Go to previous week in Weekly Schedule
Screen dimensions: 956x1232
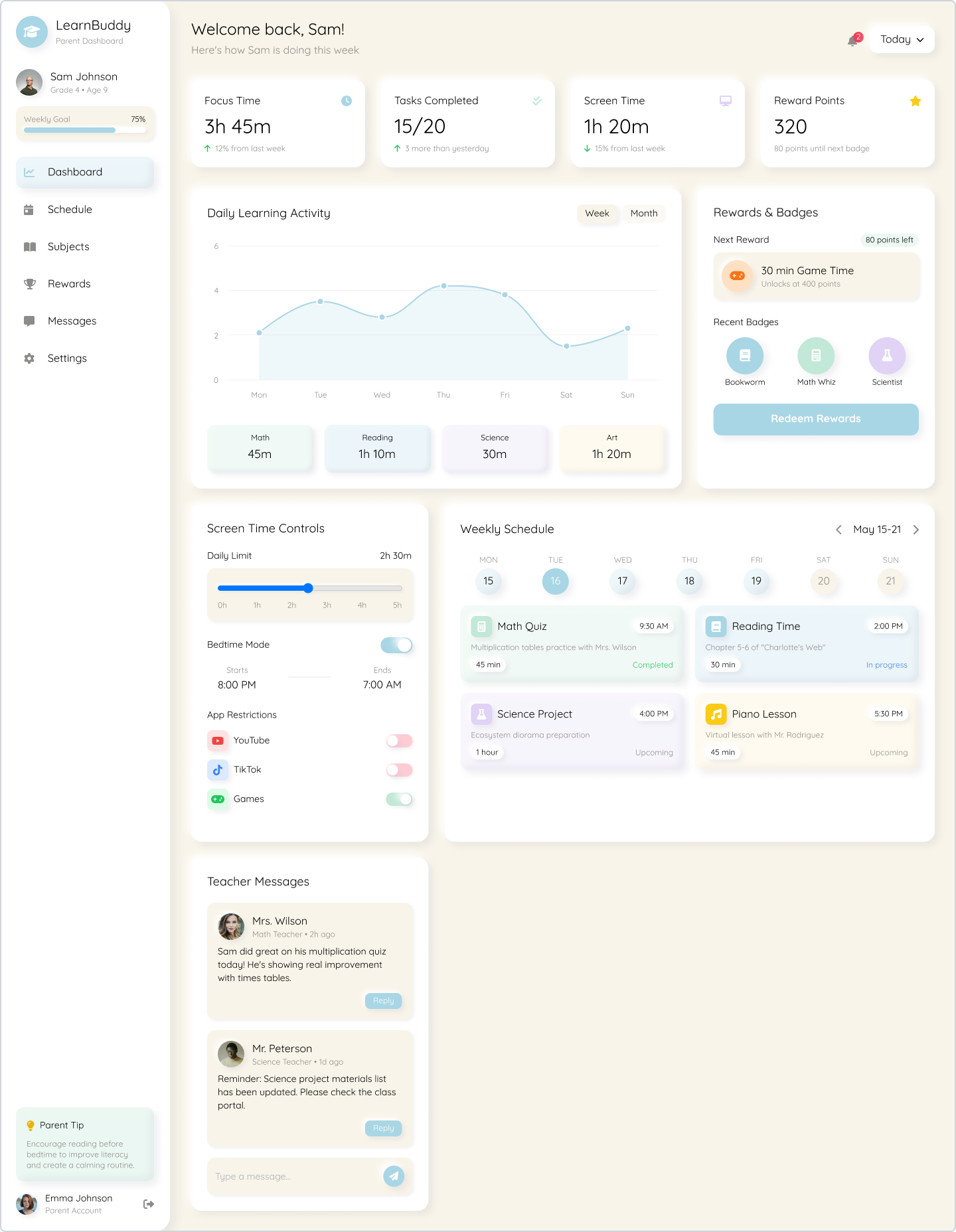[x=838, y=530]
